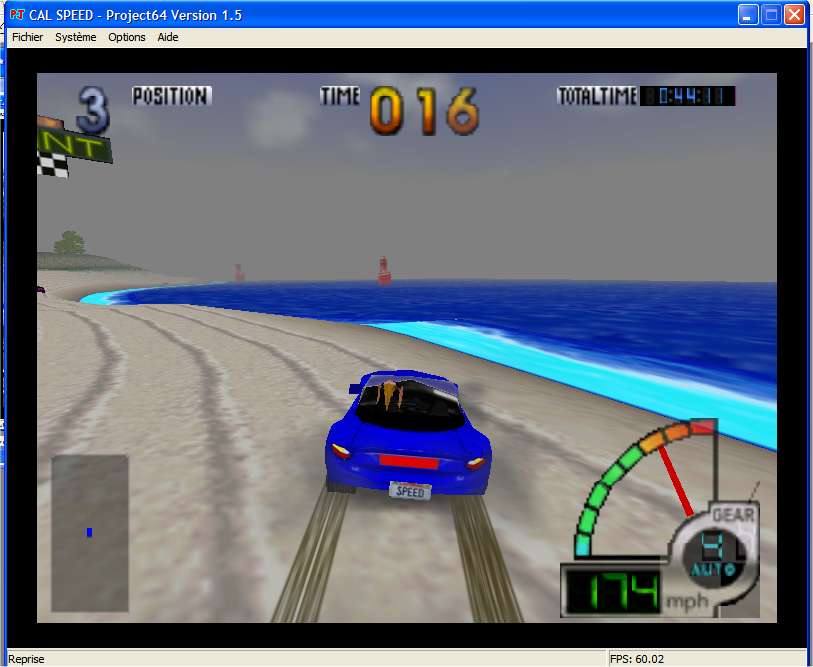The height and width of the screenshot is (667, 813).
Task: Click the red buoy in the ocean
Action: [384, 271]
